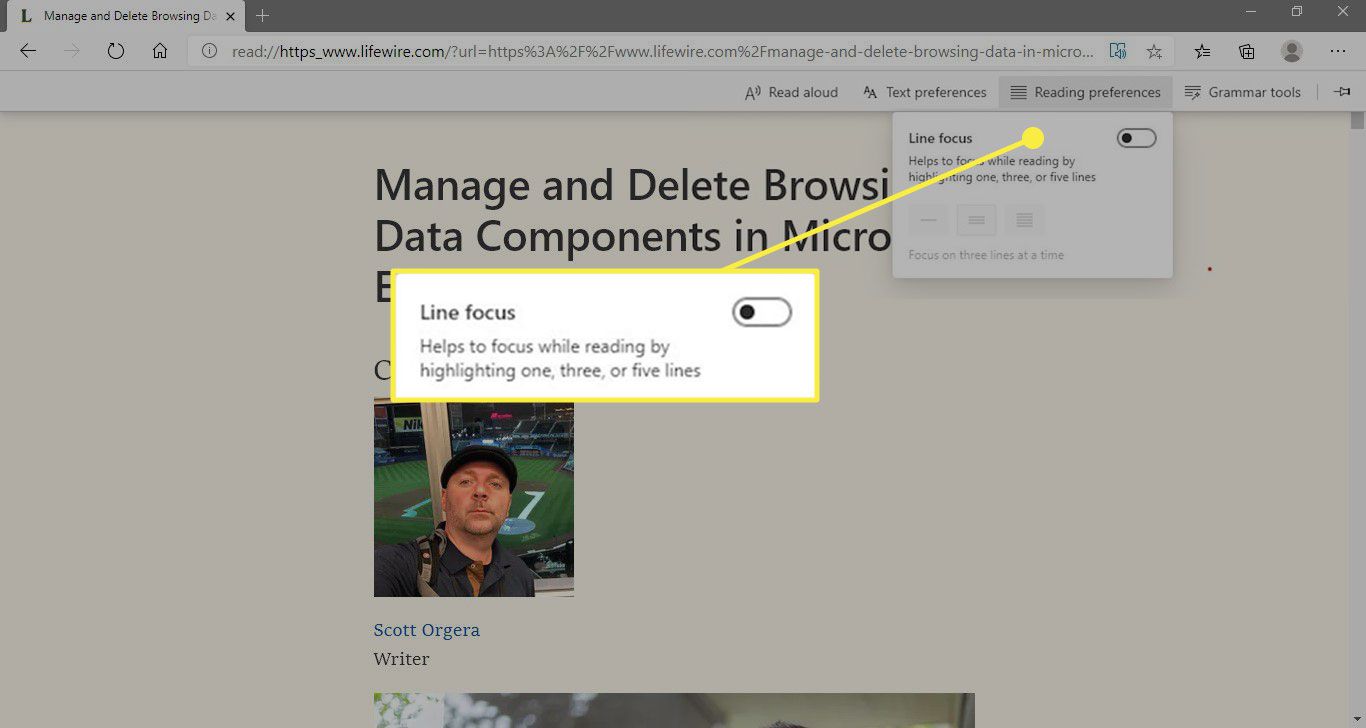Pin the reader toolbar with pin icon
The height and width of the screenshot is (728, 1366).
(x=1342, y=91)
